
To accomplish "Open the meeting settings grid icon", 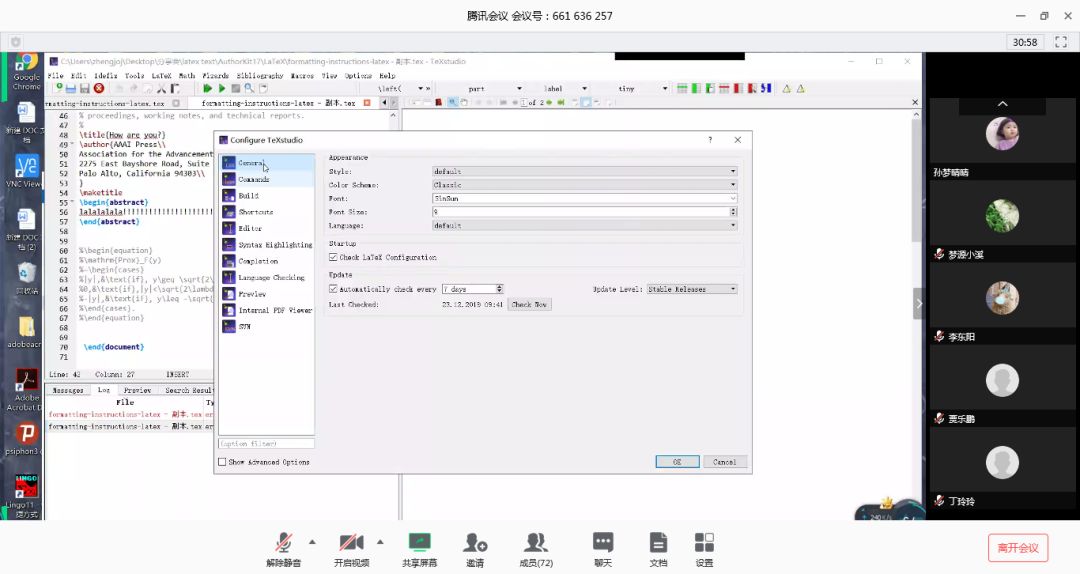I will (x=705, y=543).
